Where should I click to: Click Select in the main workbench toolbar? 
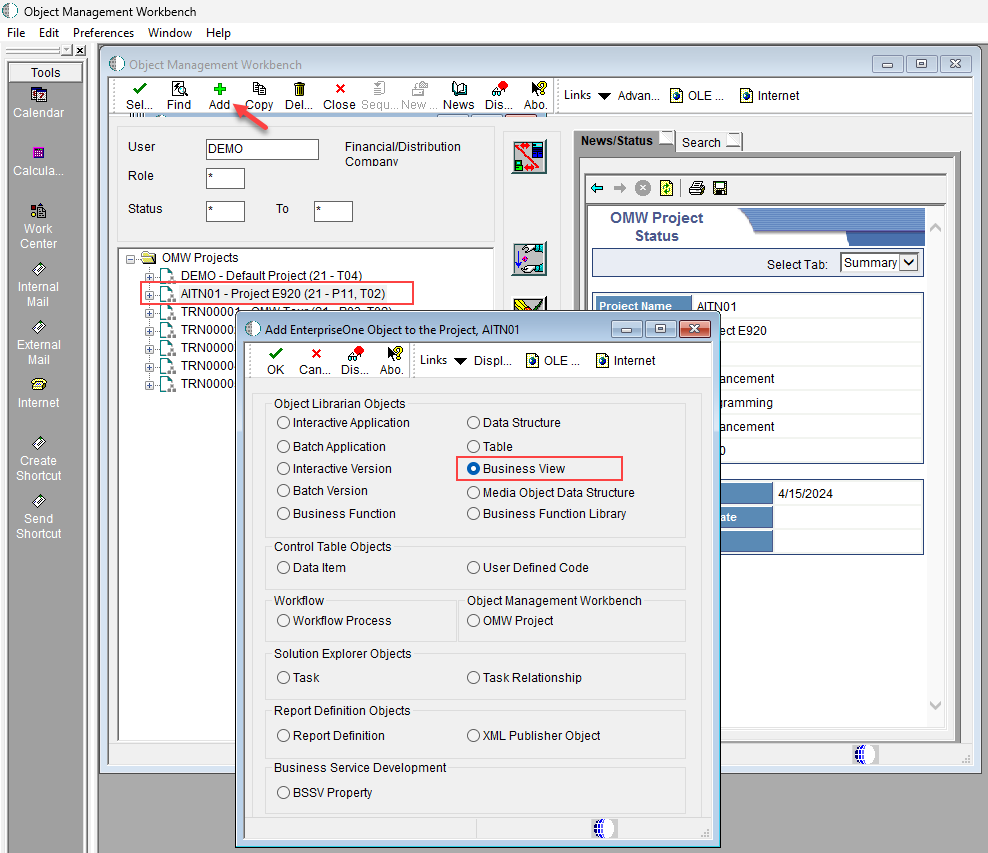point(140,96)
